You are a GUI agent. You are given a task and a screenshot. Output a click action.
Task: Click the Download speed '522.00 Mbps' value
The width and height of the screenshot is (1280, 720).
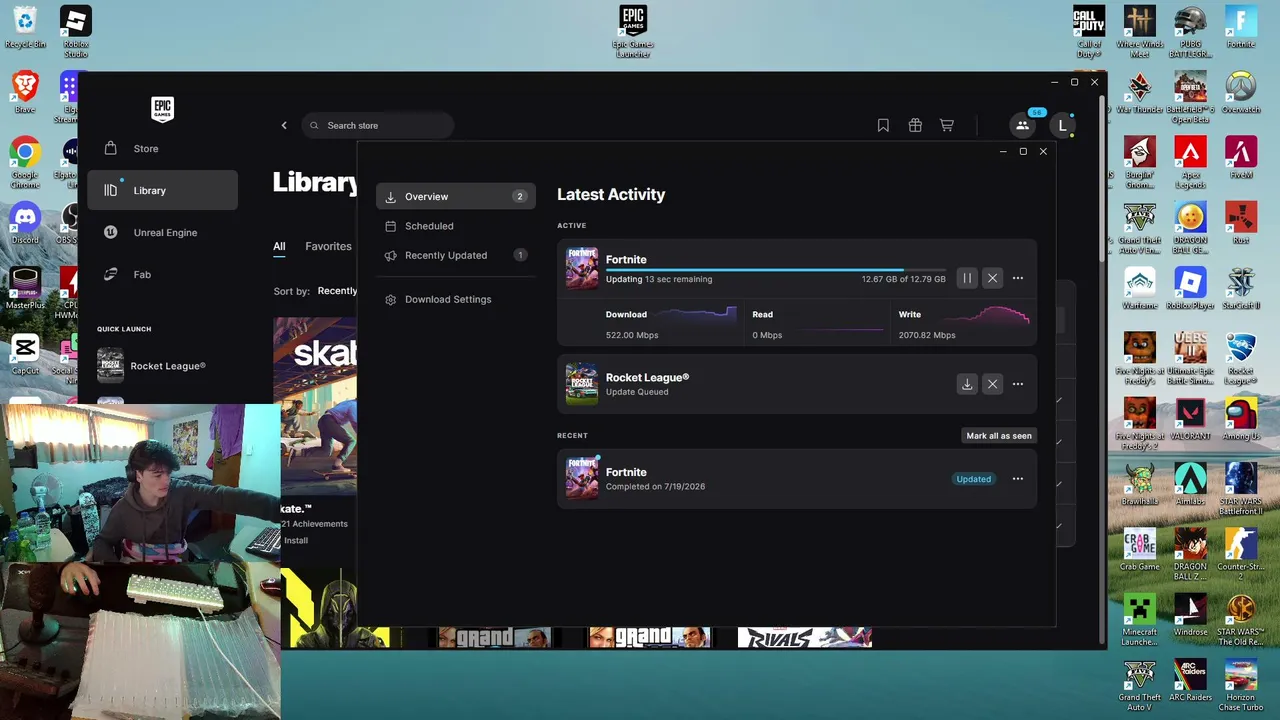tap(632, 335)
